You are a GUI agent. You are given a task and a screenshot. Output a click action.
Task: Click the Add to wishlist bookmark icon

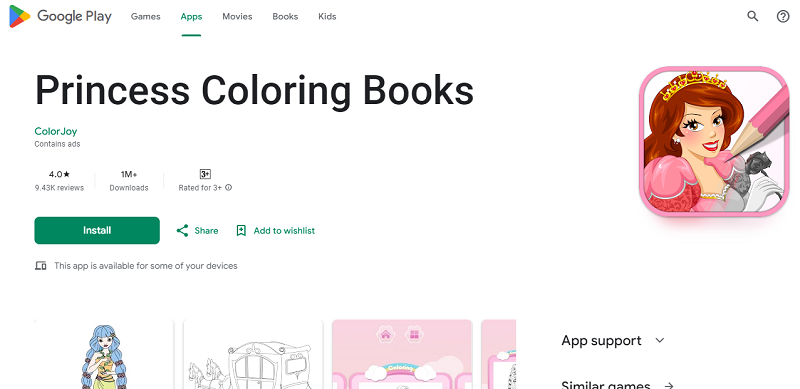pos(241,231)
